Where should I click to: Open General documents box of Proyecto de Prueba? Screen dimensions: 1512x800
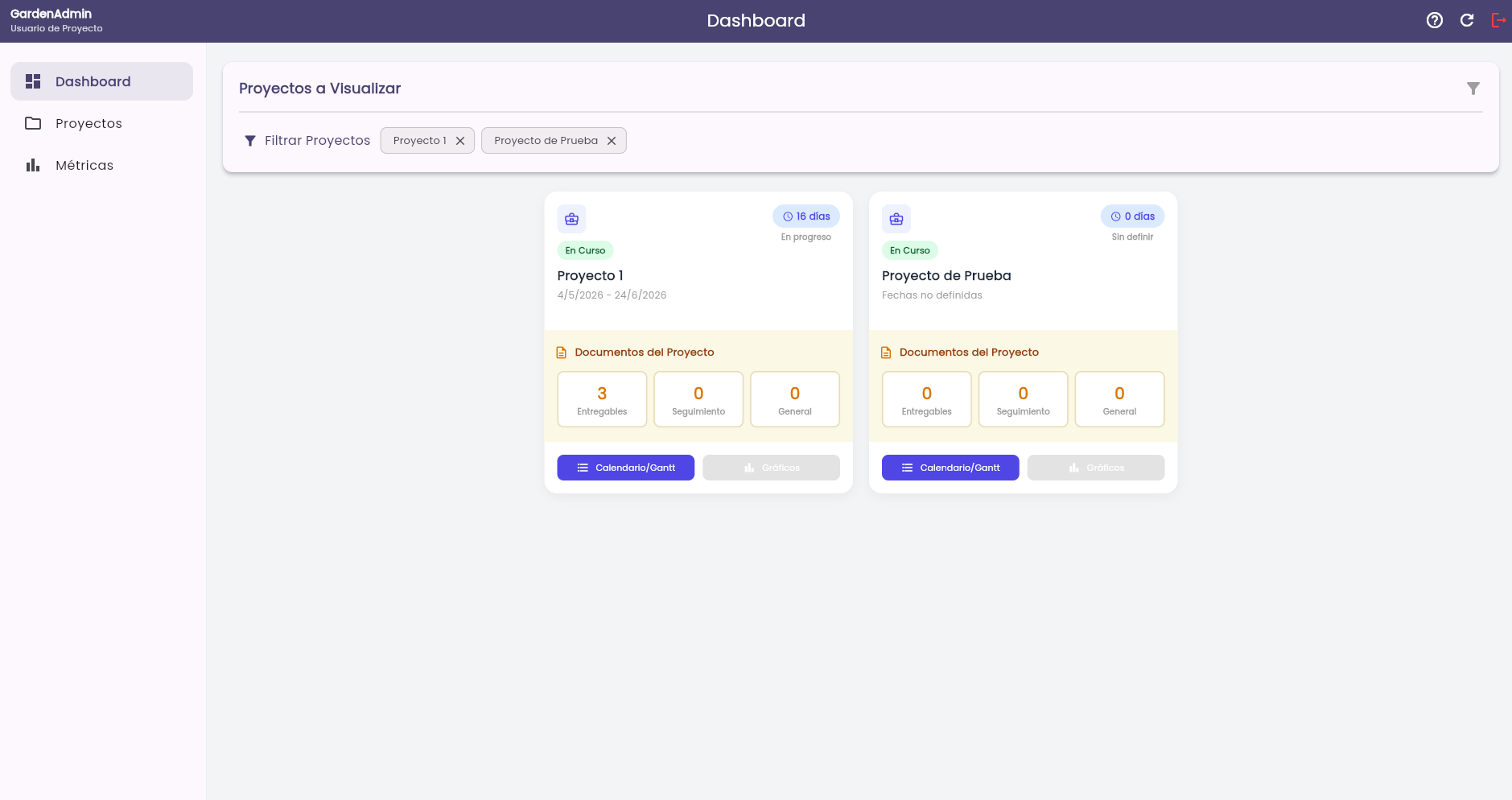click(x=1119, y=399)
